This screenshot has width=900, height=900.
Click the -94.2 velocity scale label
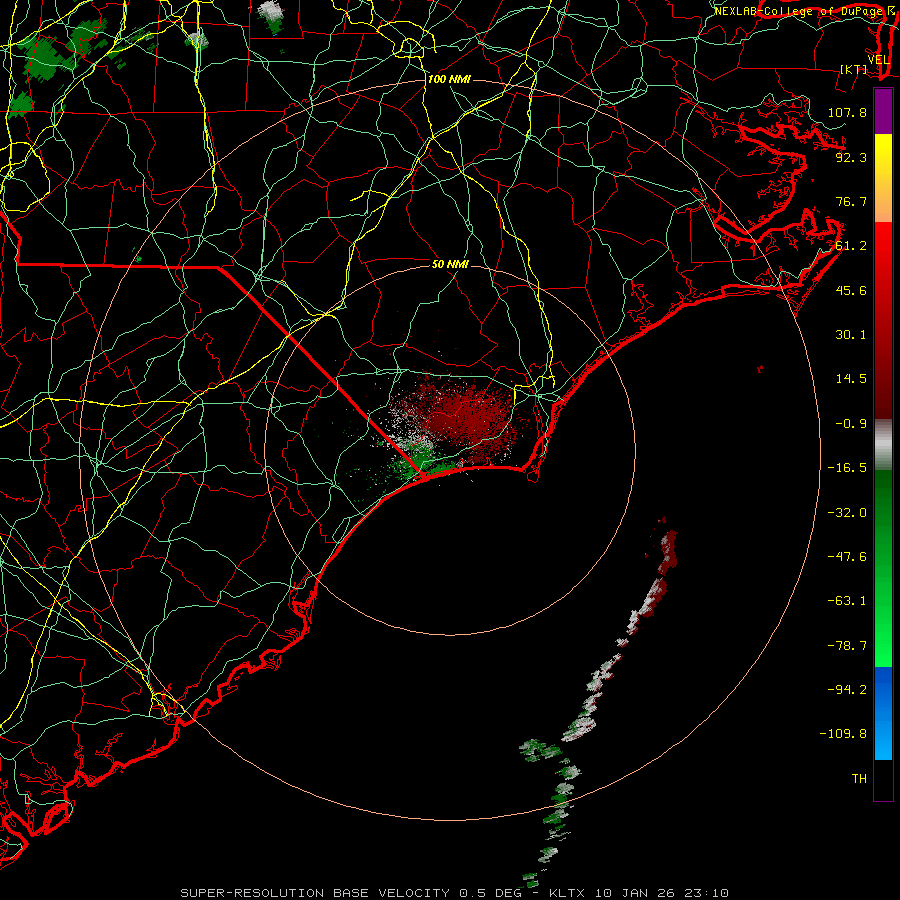847,689
